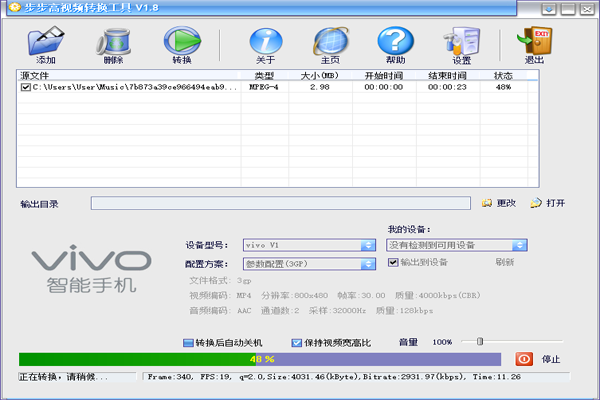Click the 类型 column header
The image size is (600, 400).
[x=264, y=75]
